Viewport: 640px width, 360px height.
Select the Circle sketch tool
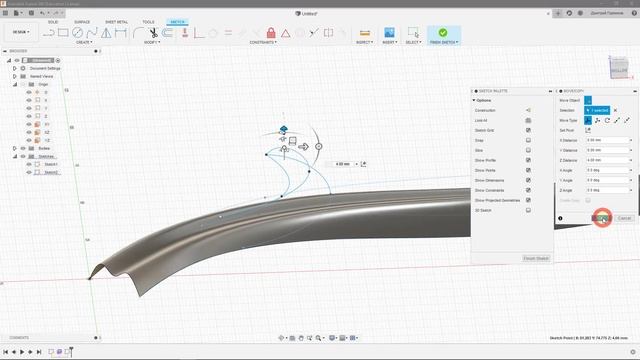[78, 33]
